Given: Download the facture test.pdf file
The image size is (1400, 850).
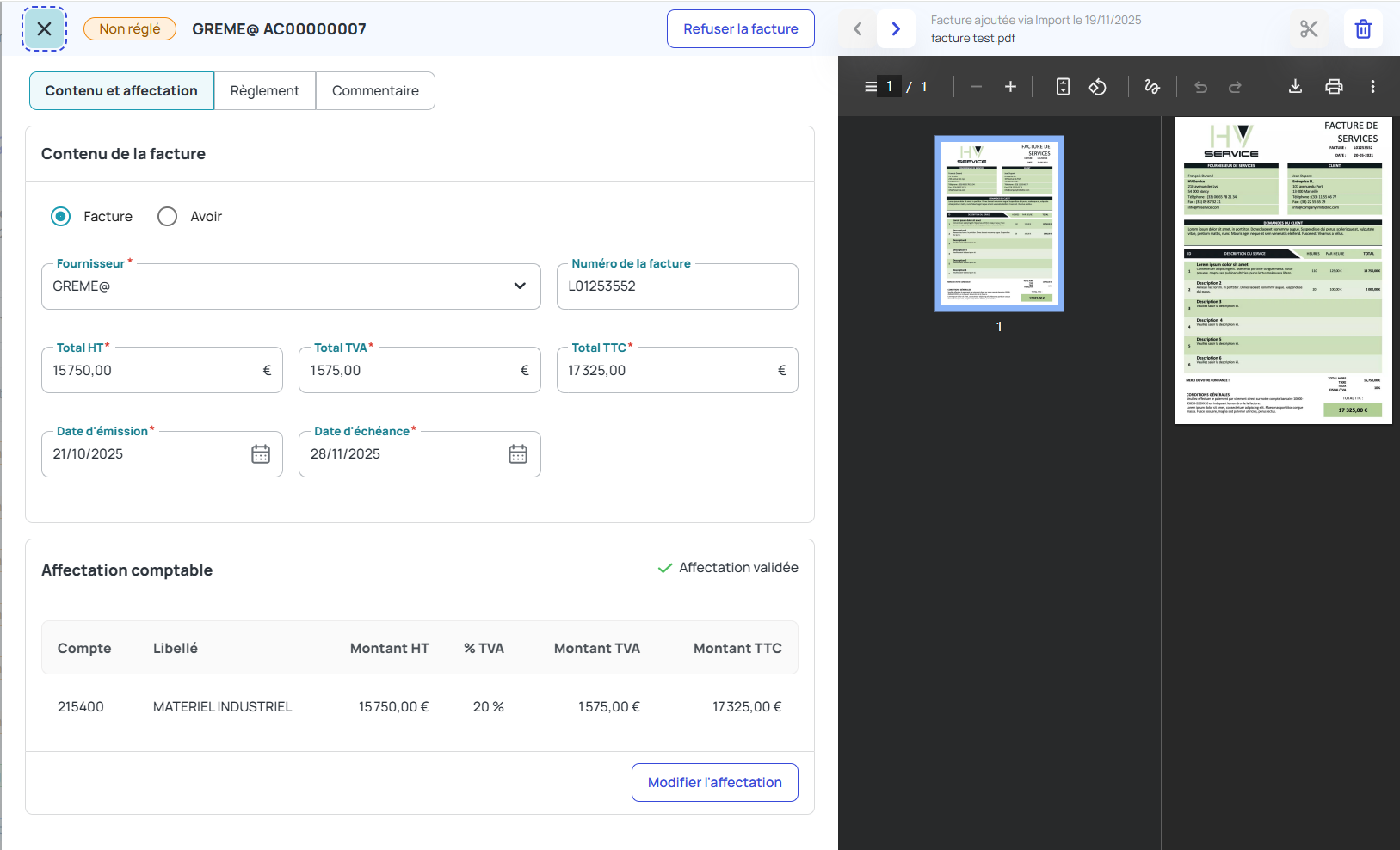Looking at the screenshot, I should 1295,86.
